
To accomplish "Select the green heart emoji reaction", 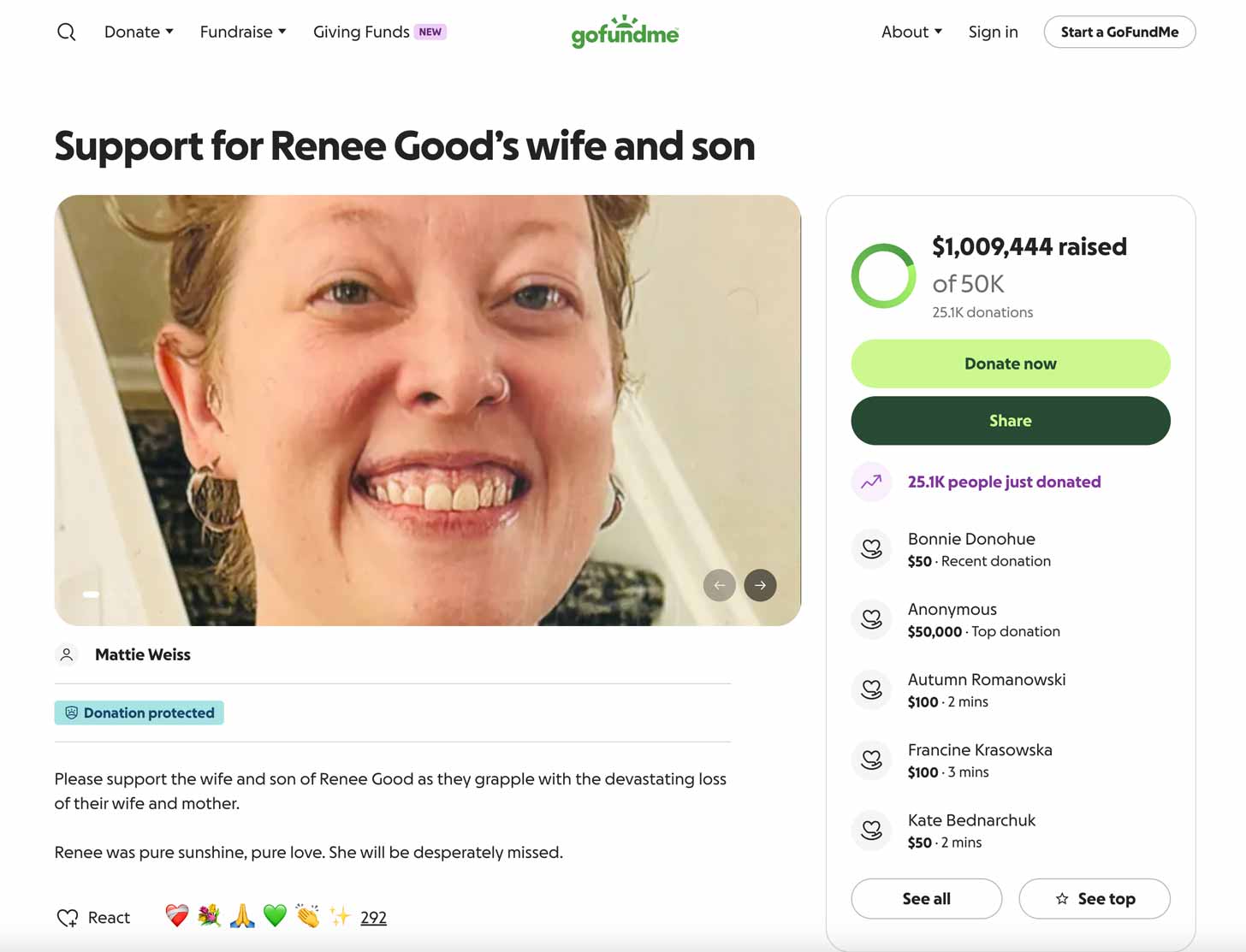I will tap(276, 915).
